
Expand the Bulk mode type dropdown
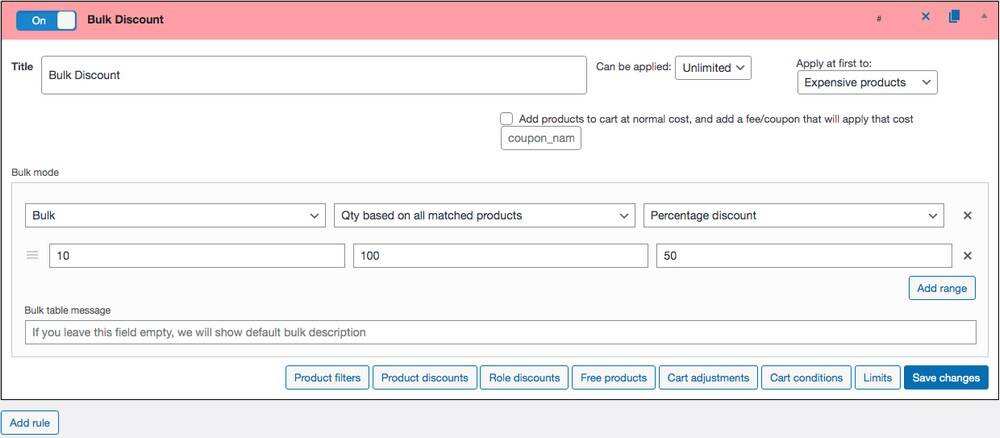click(x=175, y=215)
